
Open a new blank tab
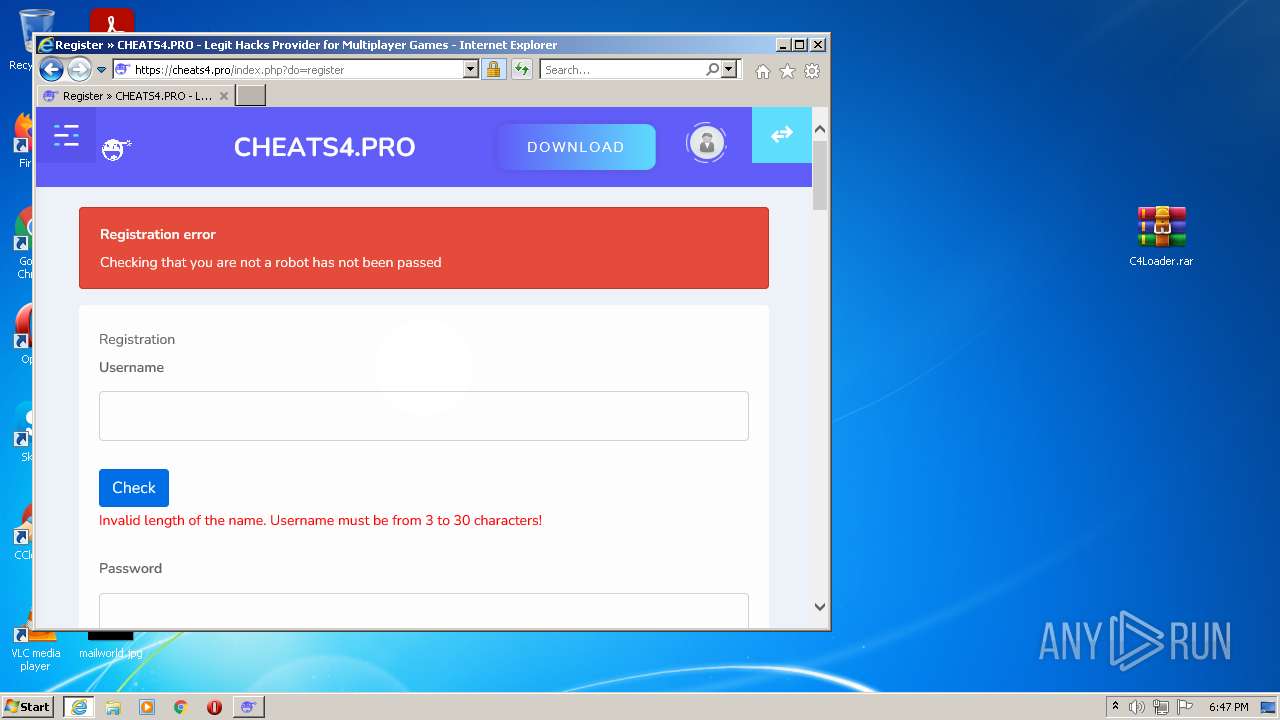point(250,96)
